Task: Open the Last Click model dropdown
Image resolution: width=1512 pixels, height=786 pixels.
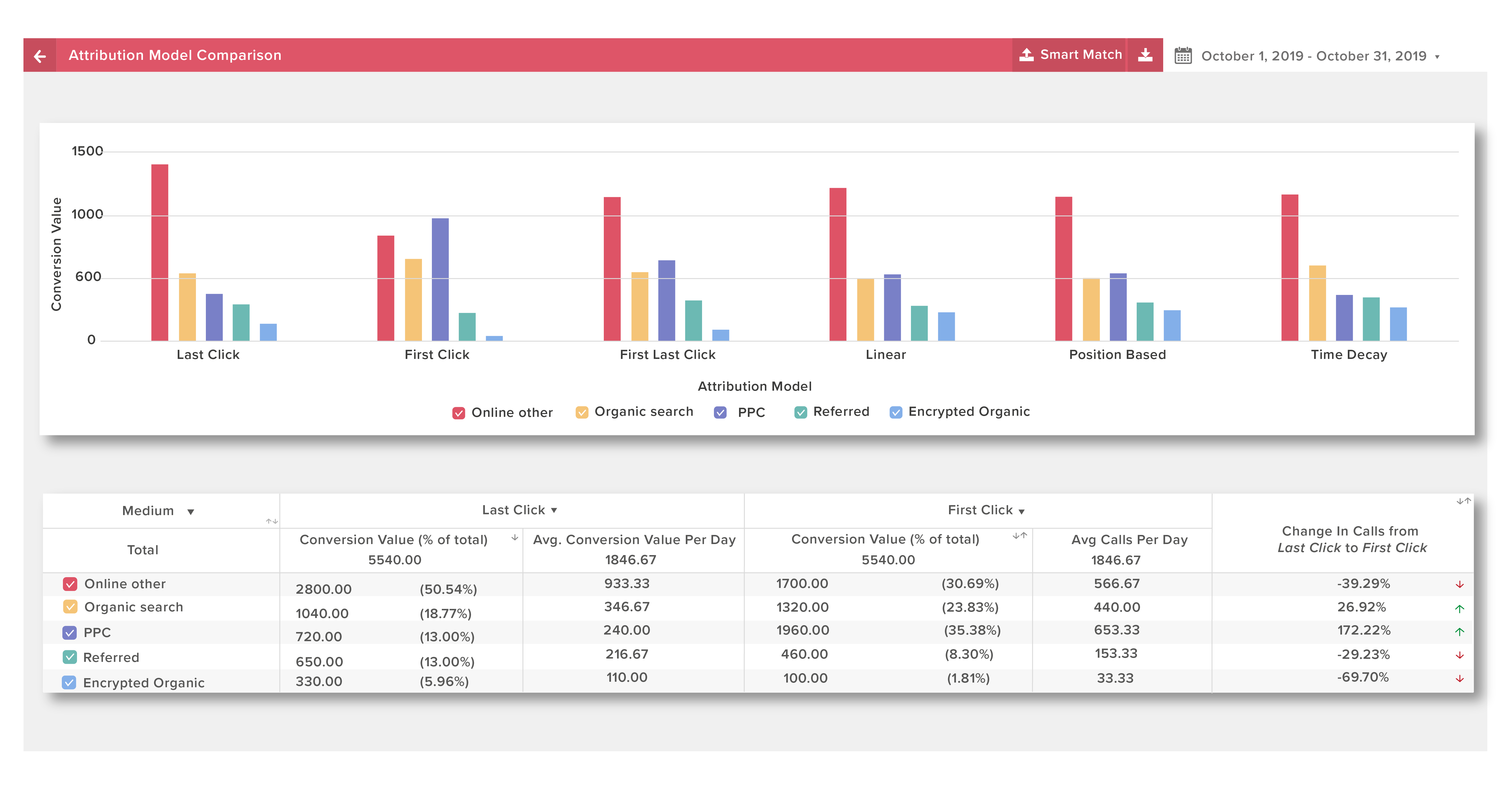Action: pos(554,510)
